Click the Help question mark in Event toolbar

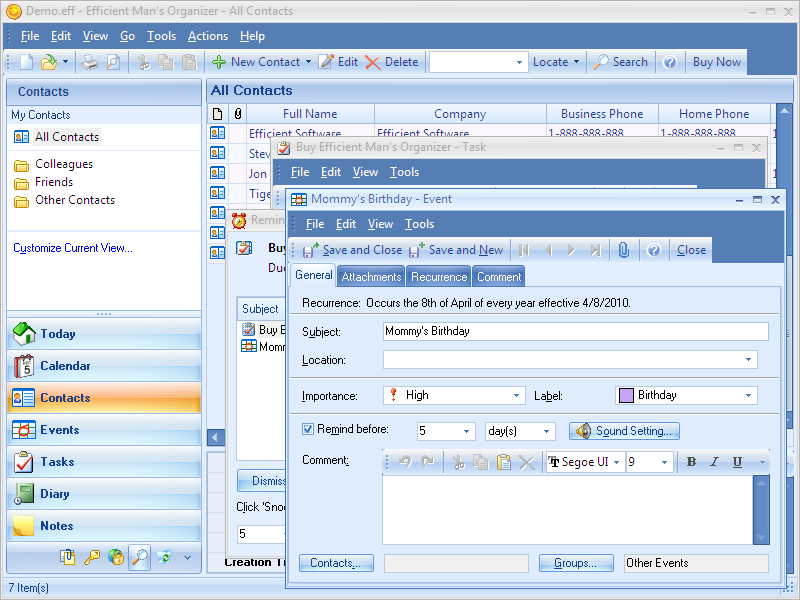tap(653, 250)
